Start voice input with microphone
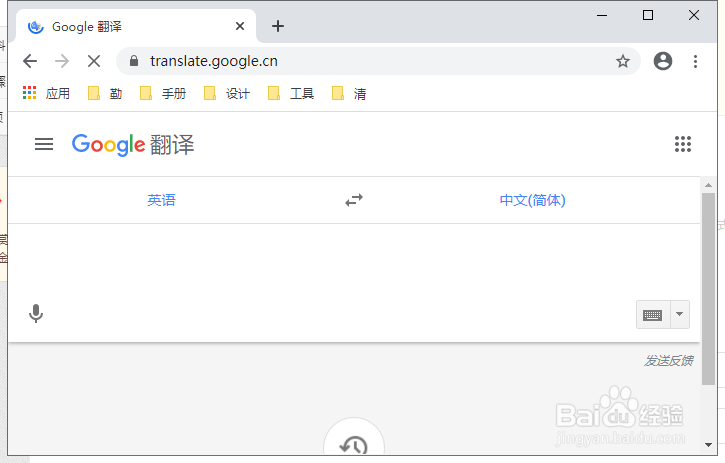The image size is (725, 463). [36, 314]
